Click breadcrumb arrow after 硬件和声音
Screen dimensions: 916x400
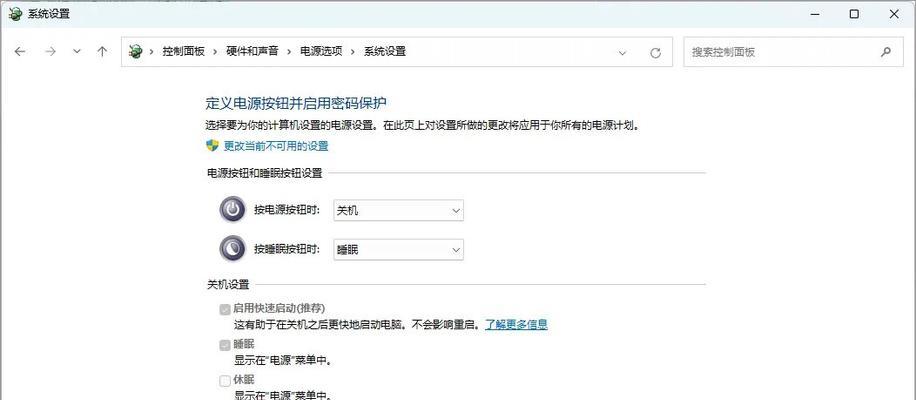coord(289,51)
